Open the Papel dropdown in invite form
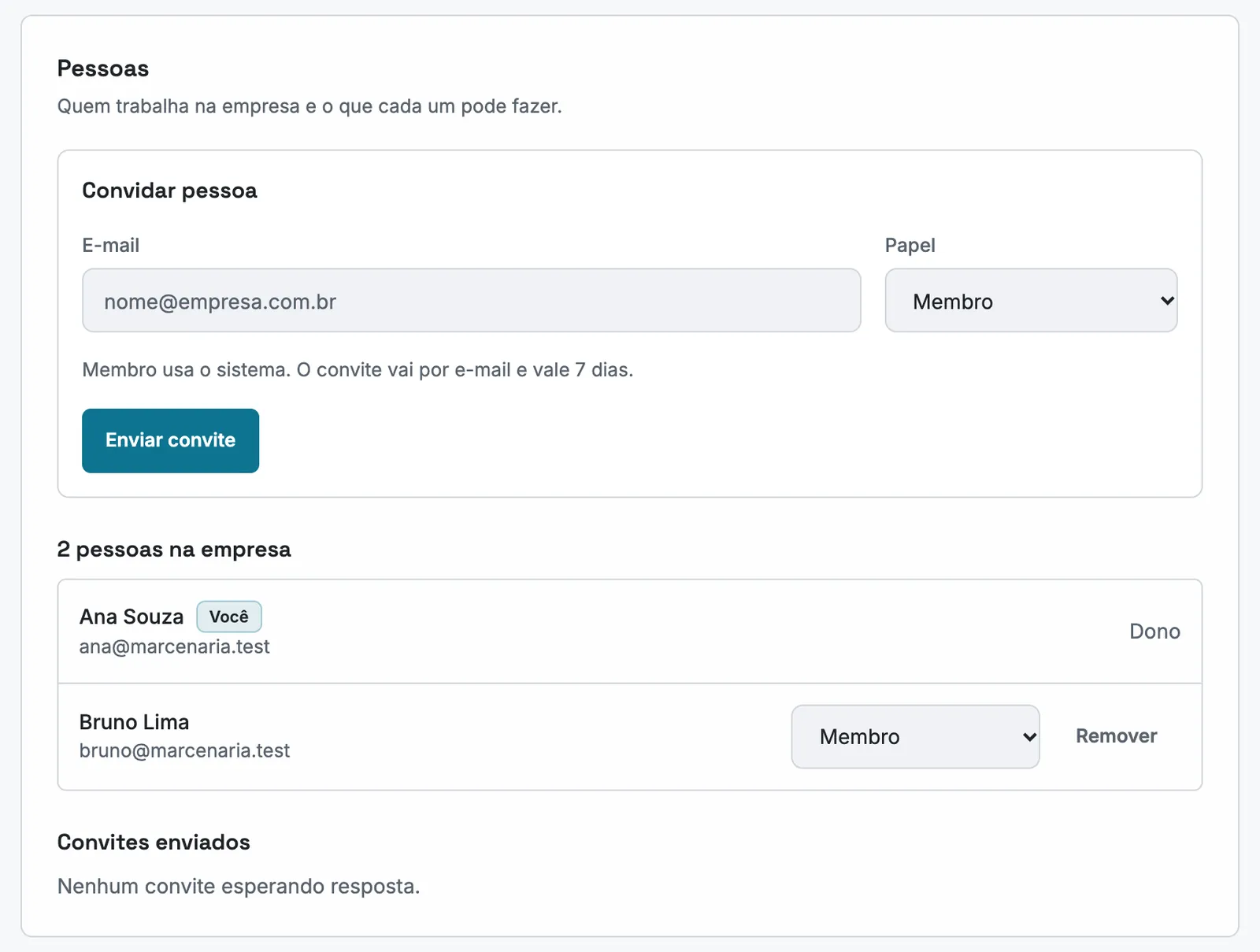Screen dimensions: 1260x952 [1031, 301]
